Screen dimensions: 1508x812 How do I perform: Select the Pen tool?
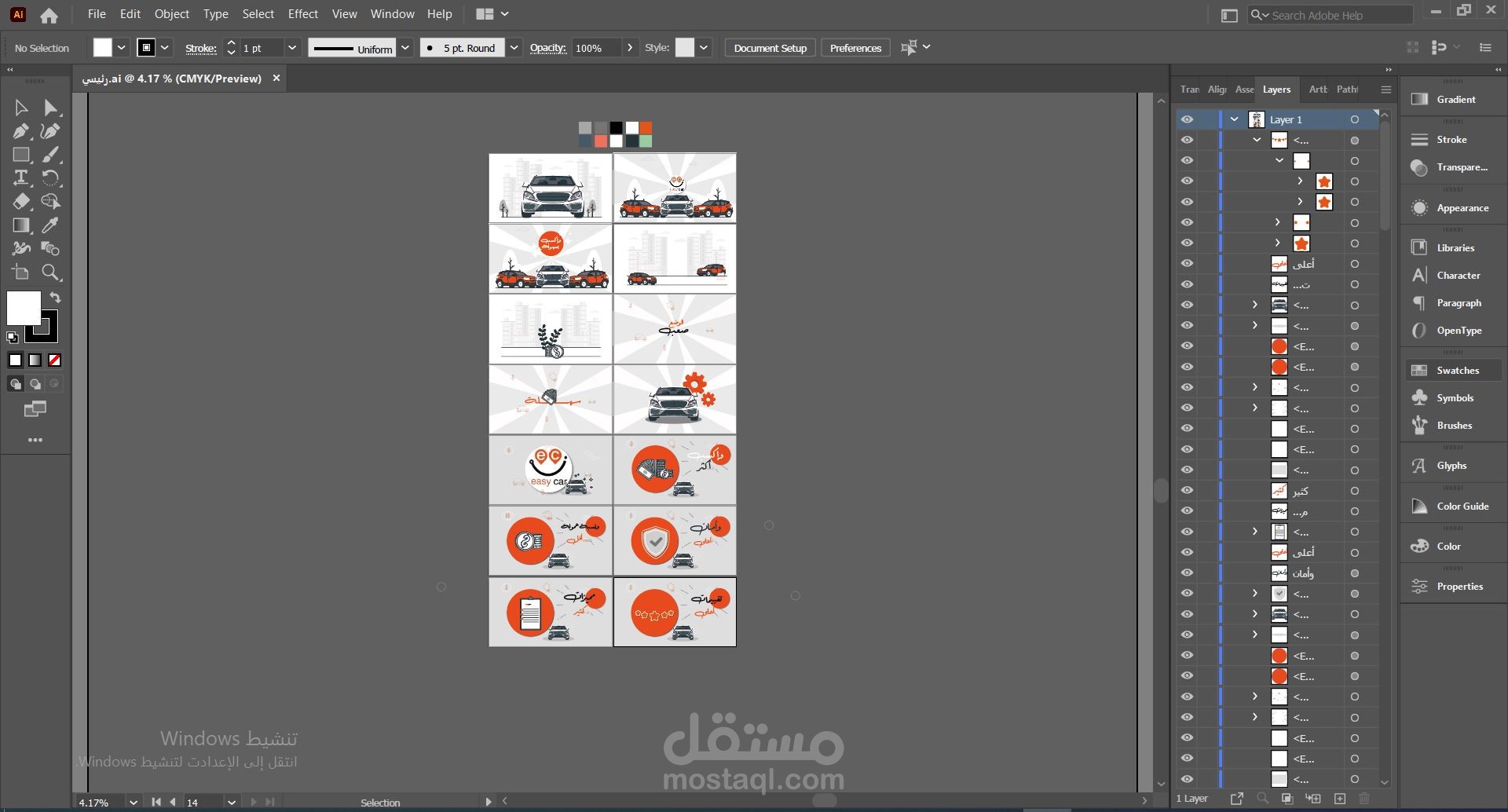(21, 131)
